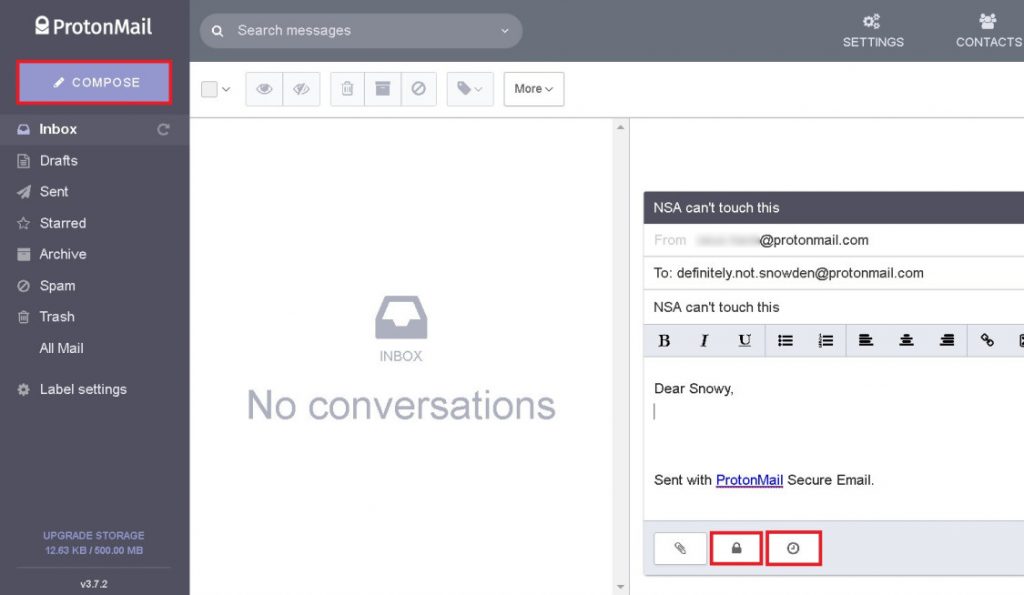Screen dimensions: 1024x595
Task: Center align the text
Action: click(906, 340)
